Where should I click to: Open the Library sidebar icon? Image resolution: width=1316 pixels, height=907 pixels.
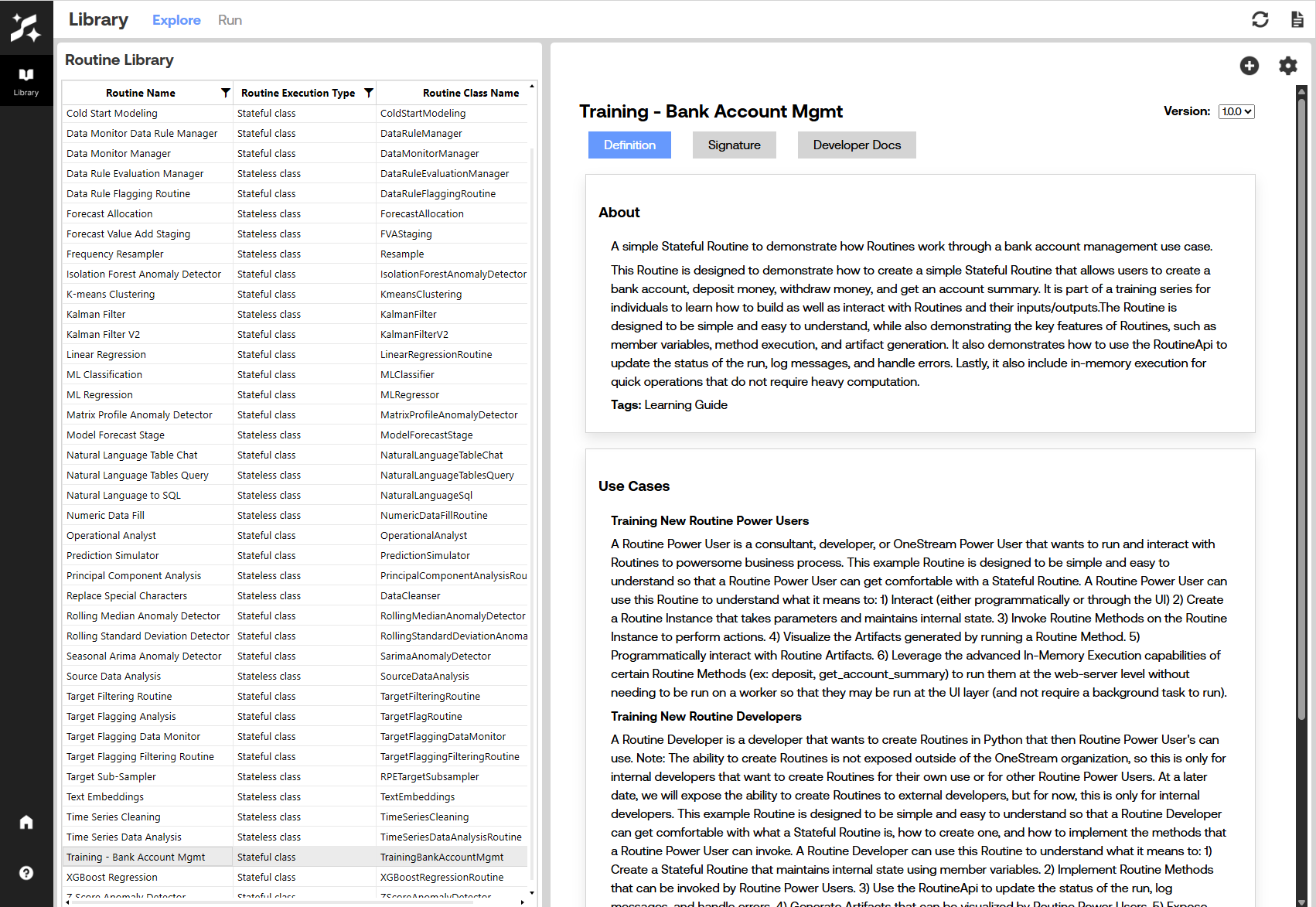tap(26, 80)
